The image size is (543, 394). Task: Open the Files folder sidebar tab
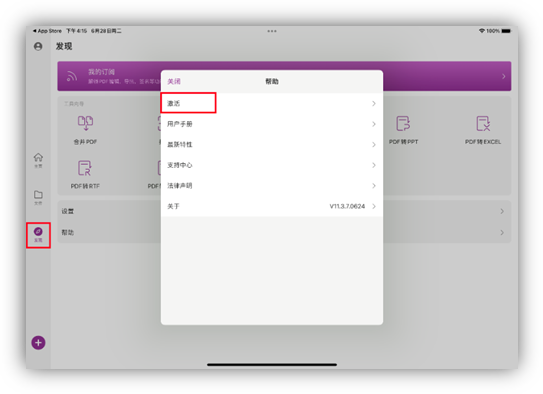pyautogui.click(x=38, y=197)
